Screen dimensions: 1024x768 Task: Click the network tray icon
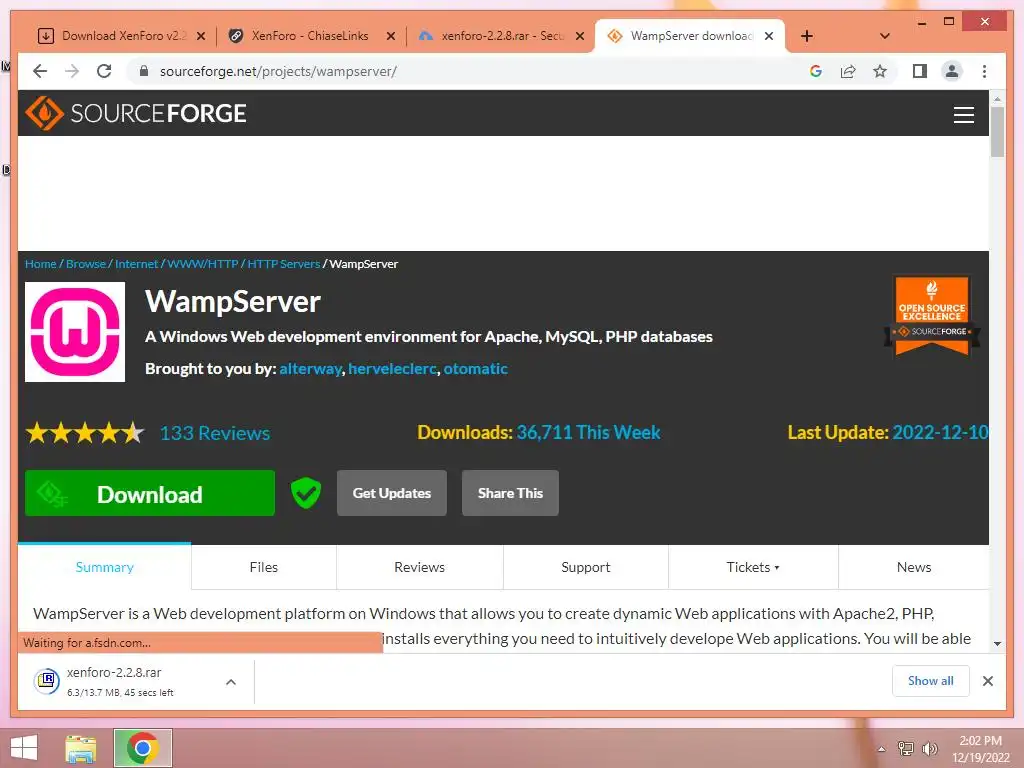click(906, 749)
